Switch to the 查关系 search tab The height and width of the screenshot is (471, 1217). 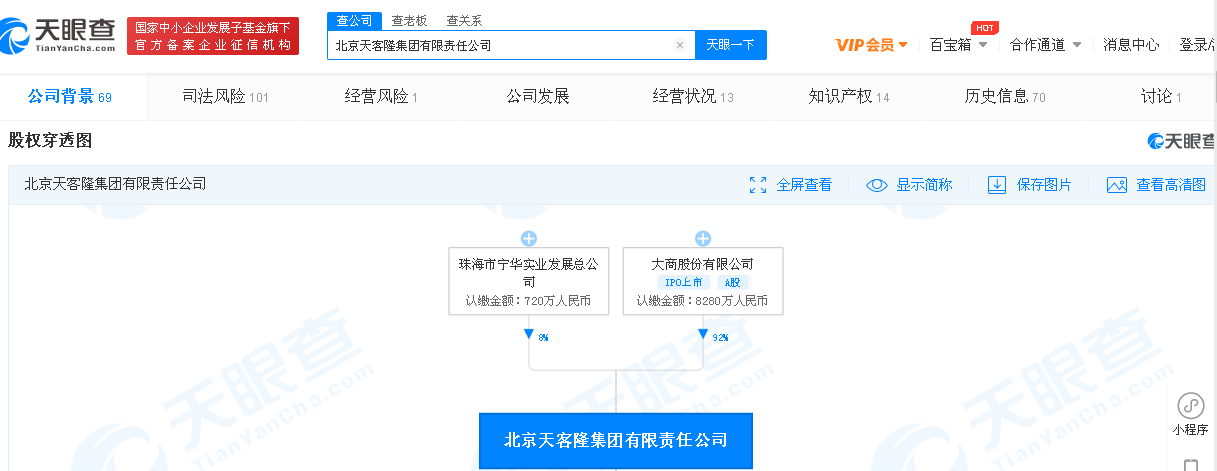463,20
